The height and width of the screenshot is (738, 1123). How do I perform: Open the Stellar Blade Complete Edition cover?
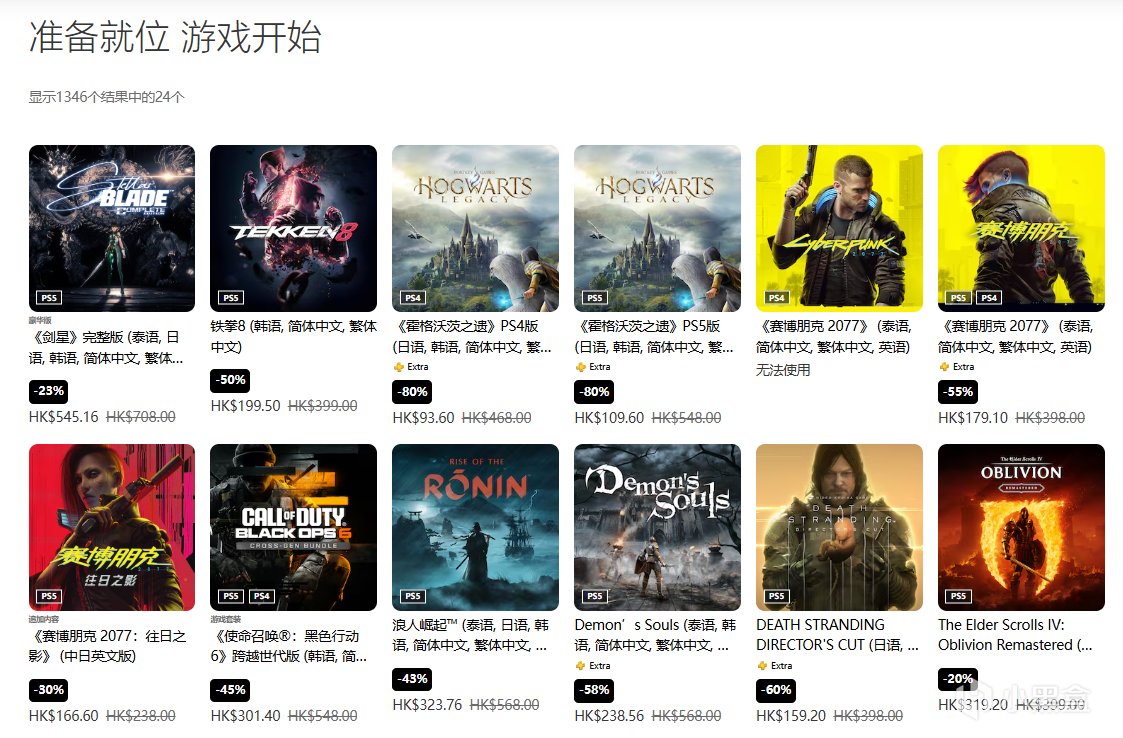pyautogui.click(x=112, y=228)
